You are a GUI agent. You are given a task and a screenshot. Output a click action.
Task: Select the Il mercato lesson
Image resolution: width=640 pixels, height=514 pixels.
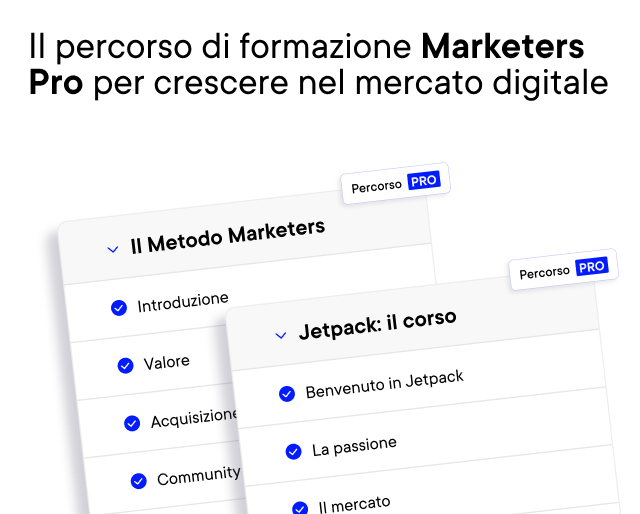coord(354,502)
